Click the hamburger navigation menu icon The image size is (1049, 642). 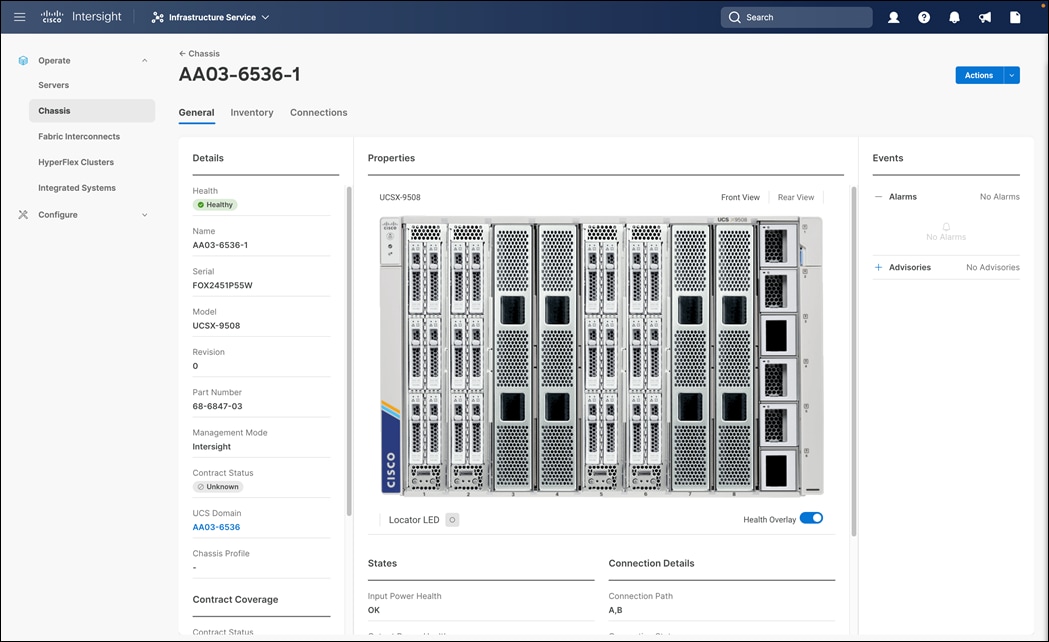[x=19, y=16]
